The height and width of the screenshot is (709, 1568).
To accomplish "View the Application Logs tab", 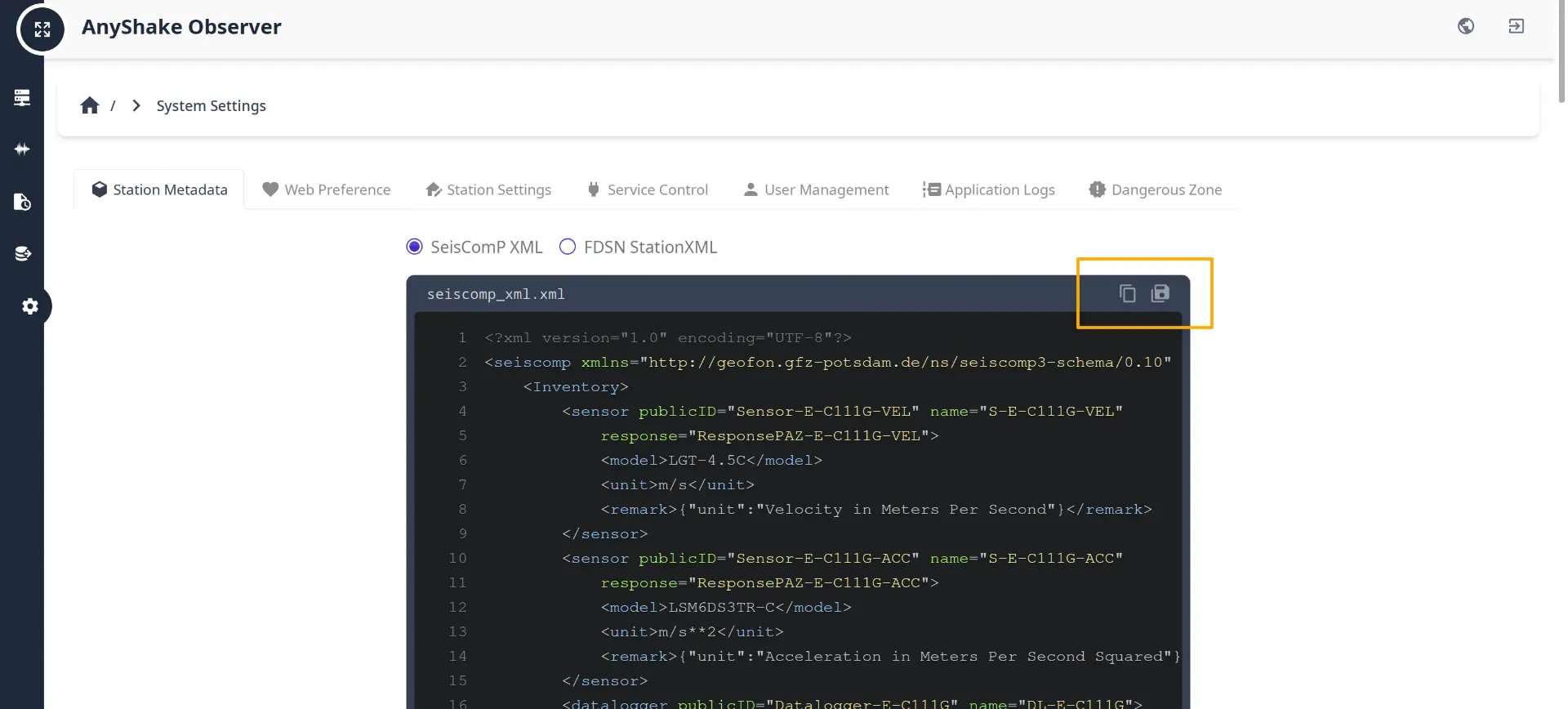I will pyautogui.click(x=989, y=190).
